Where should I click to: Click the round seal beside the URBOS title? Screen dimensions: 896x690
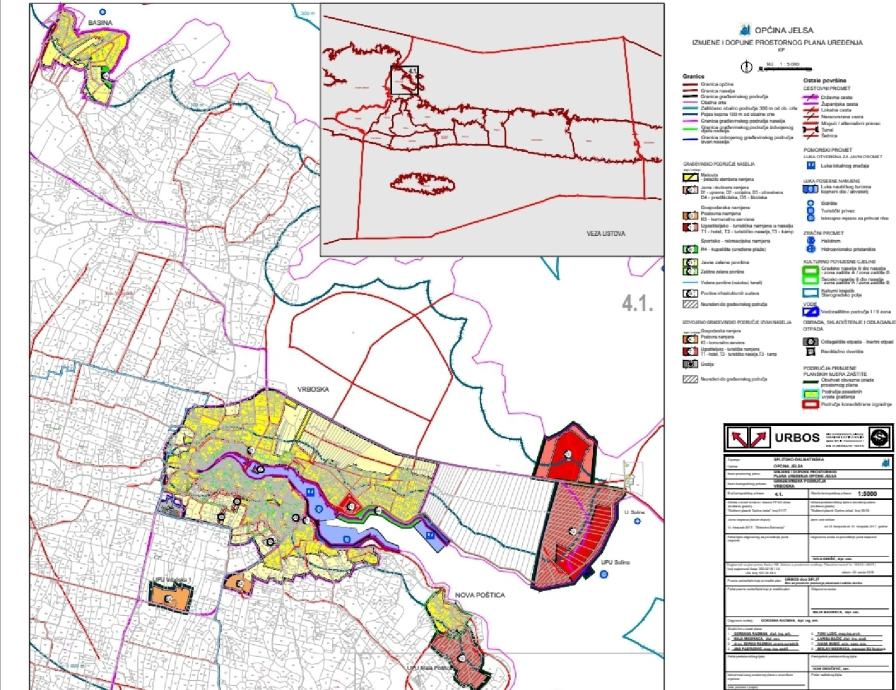tap(880, 438)
